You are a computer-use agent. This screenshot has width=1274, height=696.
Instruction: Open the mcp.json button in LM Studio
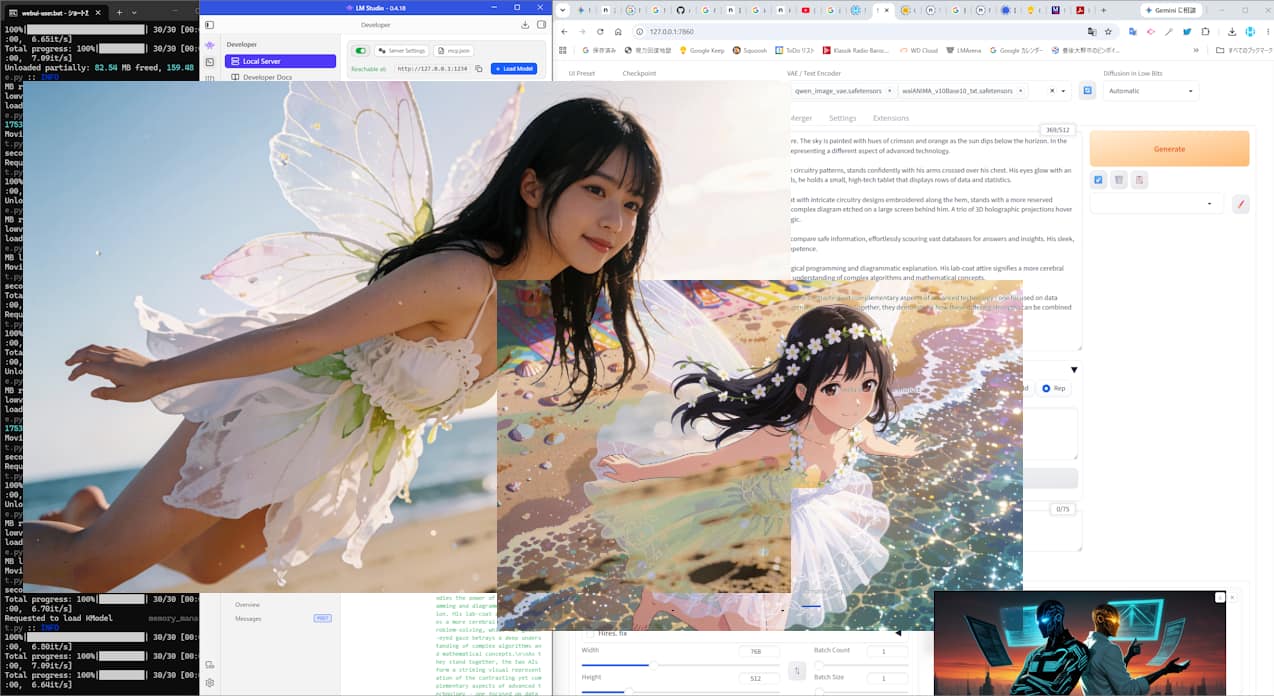pyautogui.click(x=454, y=51)
